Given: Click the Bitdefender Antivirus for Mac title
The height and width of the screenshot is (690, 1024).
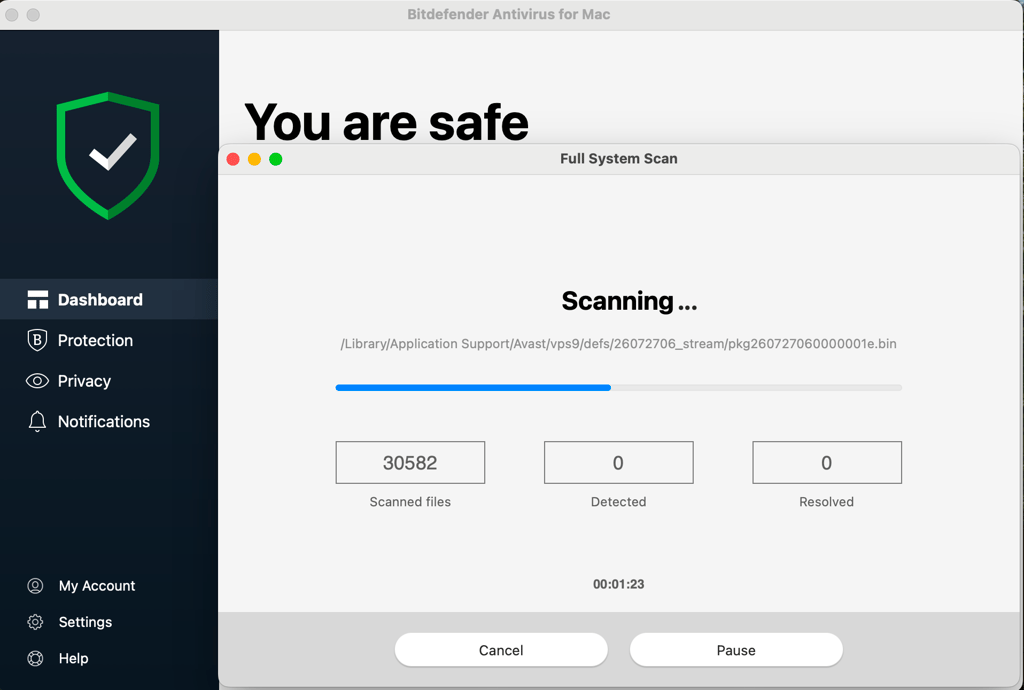Looking at the screenshot, I should tap(509, 14).
